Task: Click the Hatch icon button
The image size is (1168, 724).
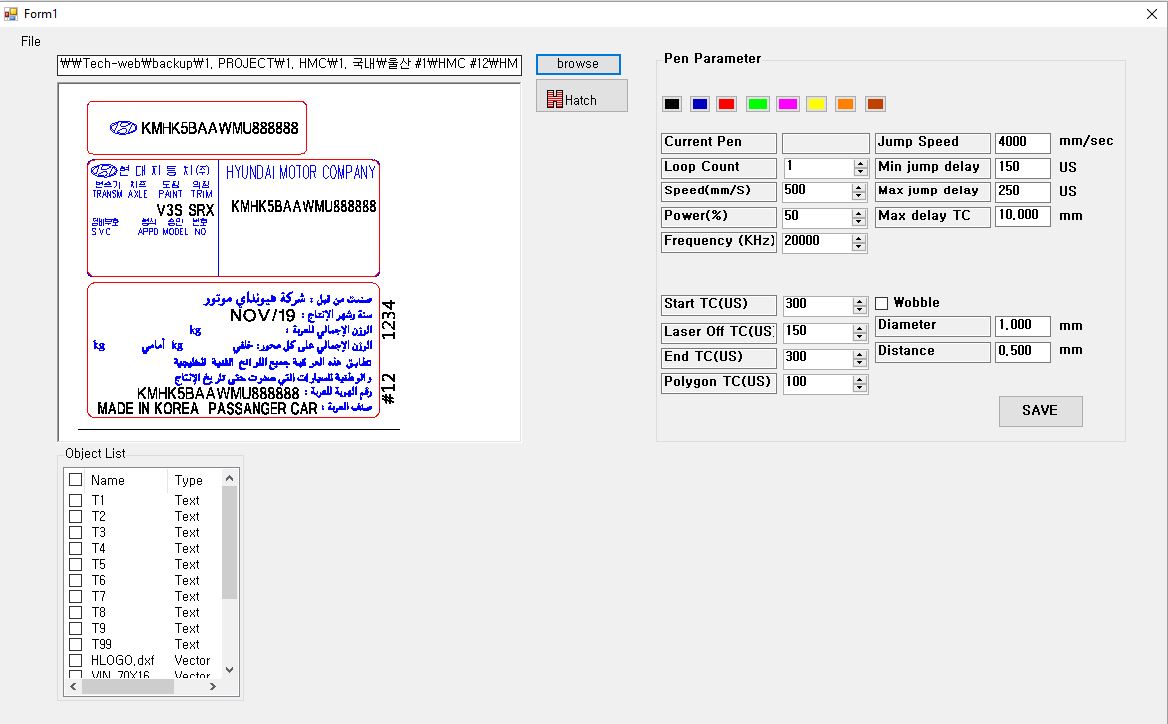Action: [581, 97]
